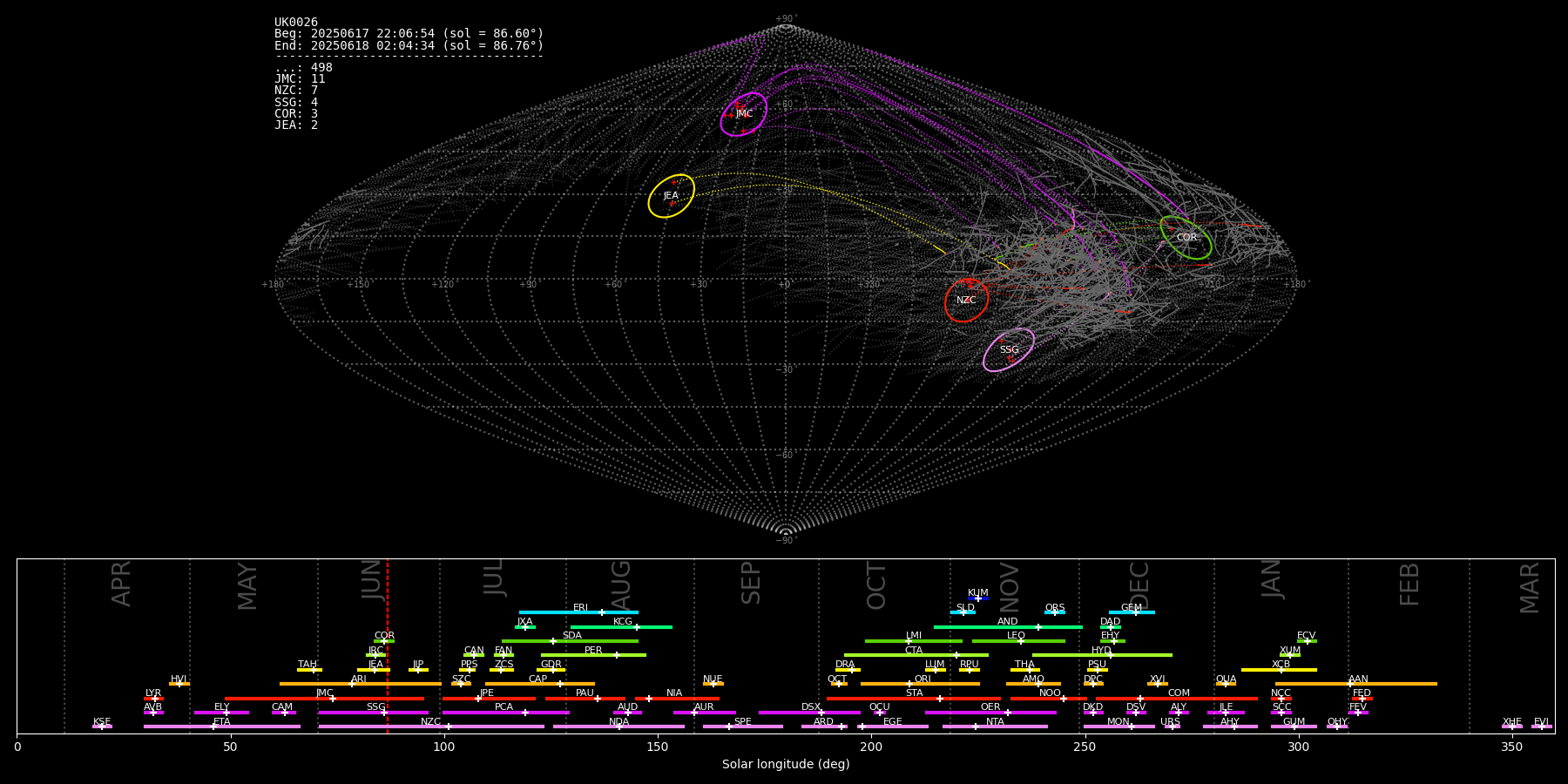Viewport: 1568px width, 784px height.
Task: Click the yellow JEA radiant ellipse on sky map
Action: pos(672,196)
